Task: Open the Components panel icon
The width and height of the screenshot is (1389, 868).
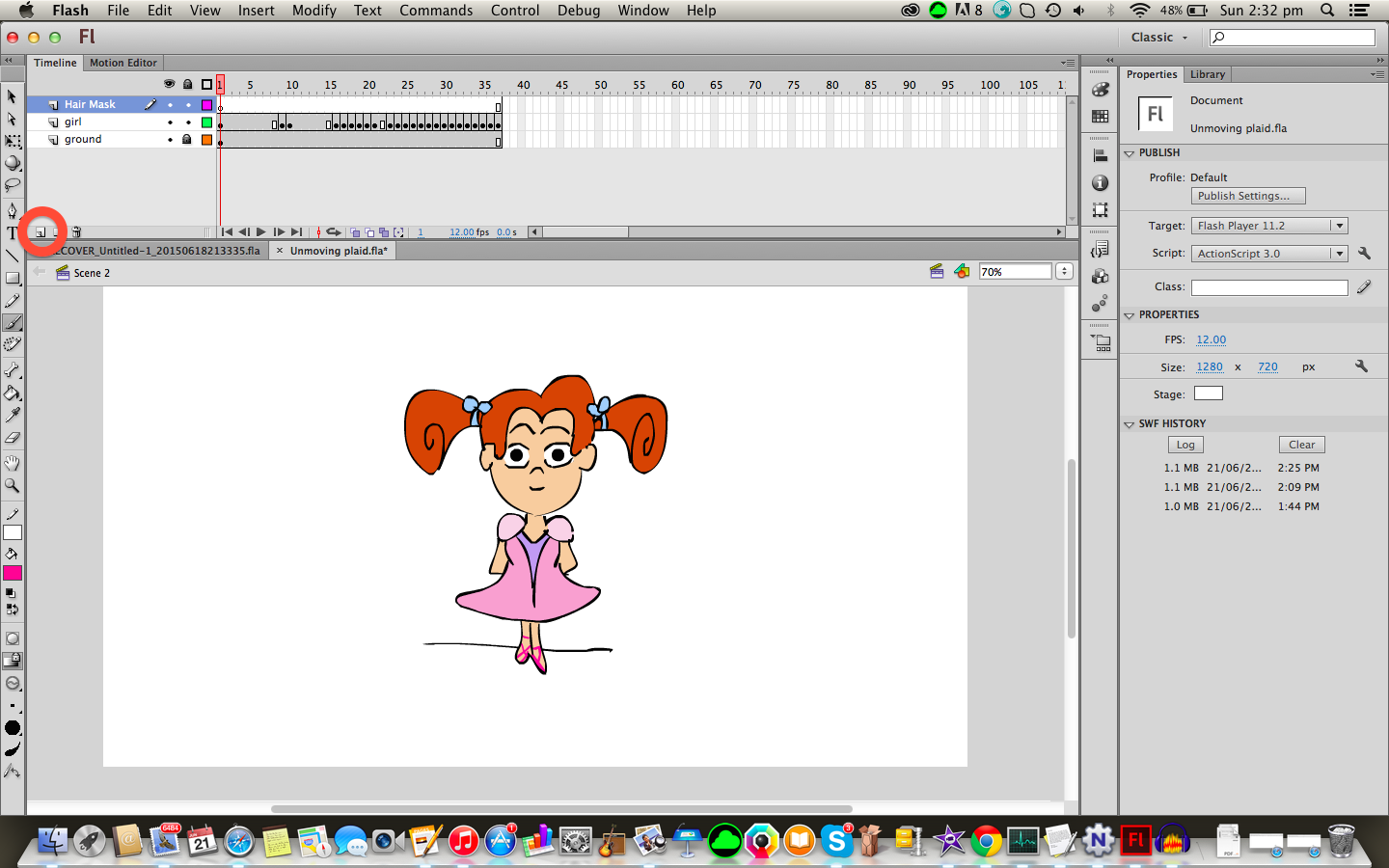Action: point(1100,277)
